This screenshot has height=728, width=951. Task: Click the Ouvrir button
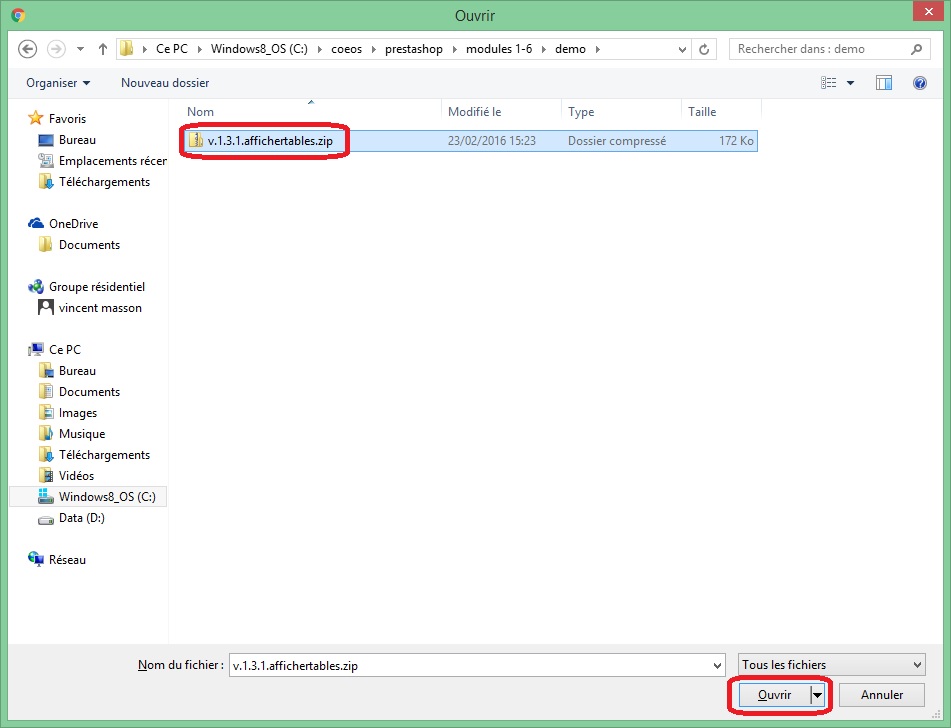[775, 695]
